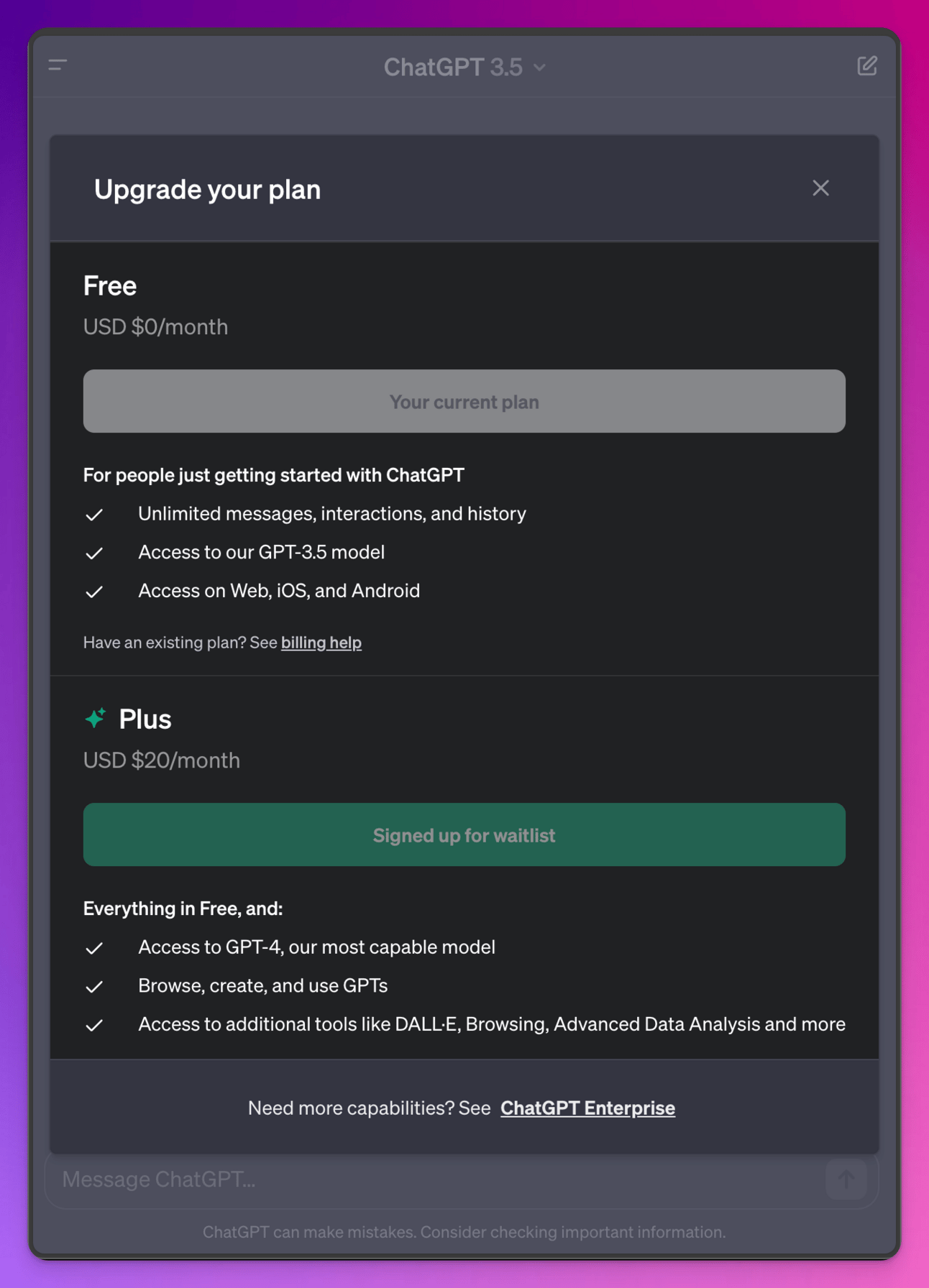The image size is (929, 1288).
Task: Click the Your current plan button
Action: click(x=464, y=401)
